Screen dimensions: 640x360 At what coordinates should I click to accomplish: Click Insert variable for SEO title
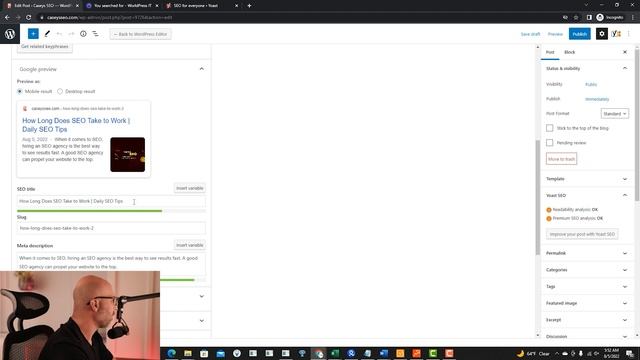click(189, 188)
